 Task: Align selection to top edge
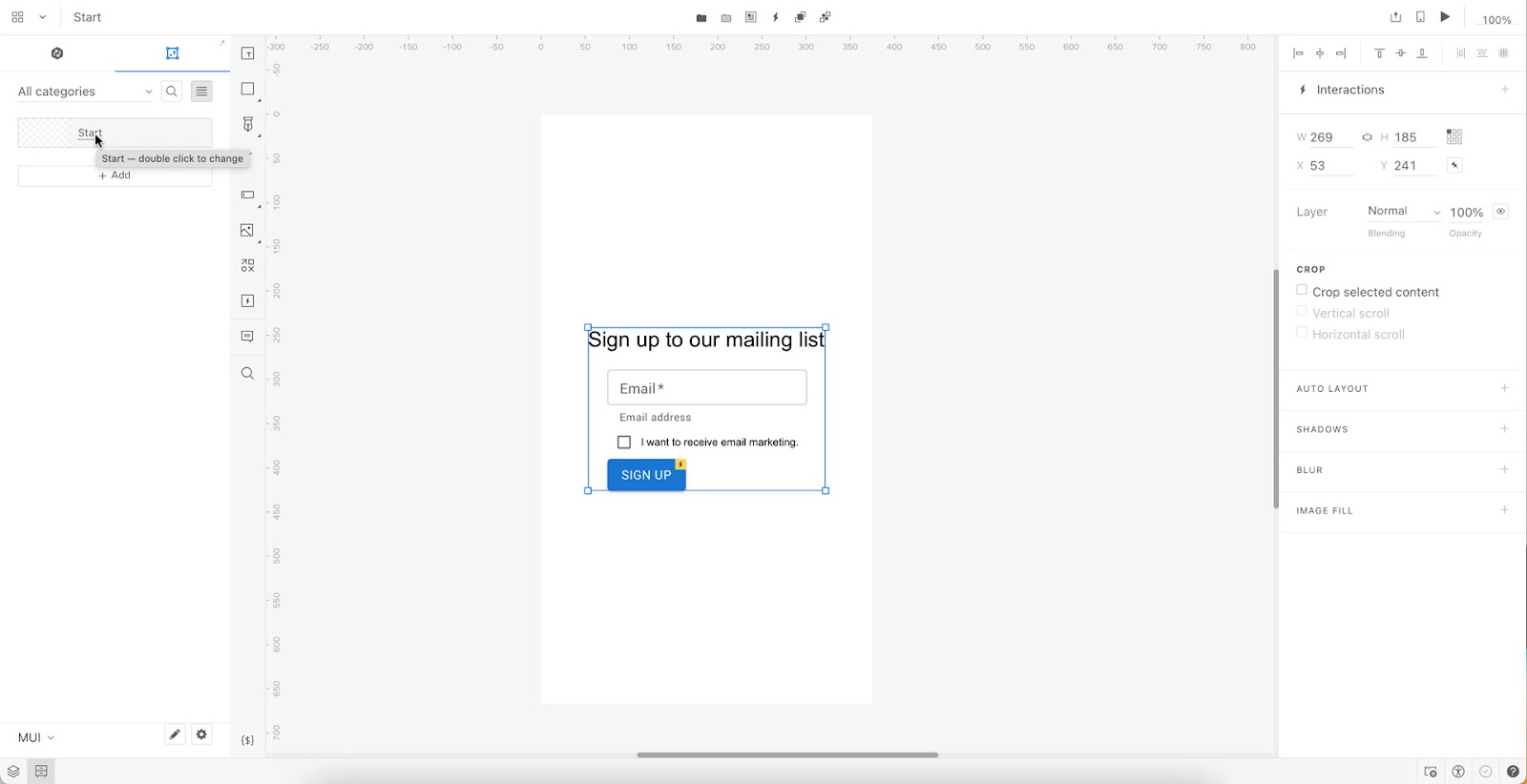[1379, 53]
